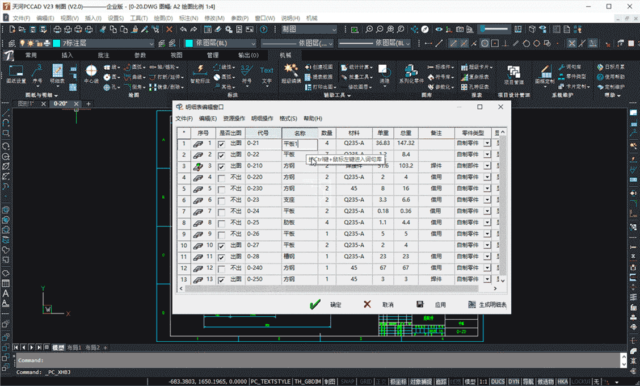Screen dimensions: 640x386
Task: Click the 符号 surface roughness symbol icon
Action: [x=246, y=70]
